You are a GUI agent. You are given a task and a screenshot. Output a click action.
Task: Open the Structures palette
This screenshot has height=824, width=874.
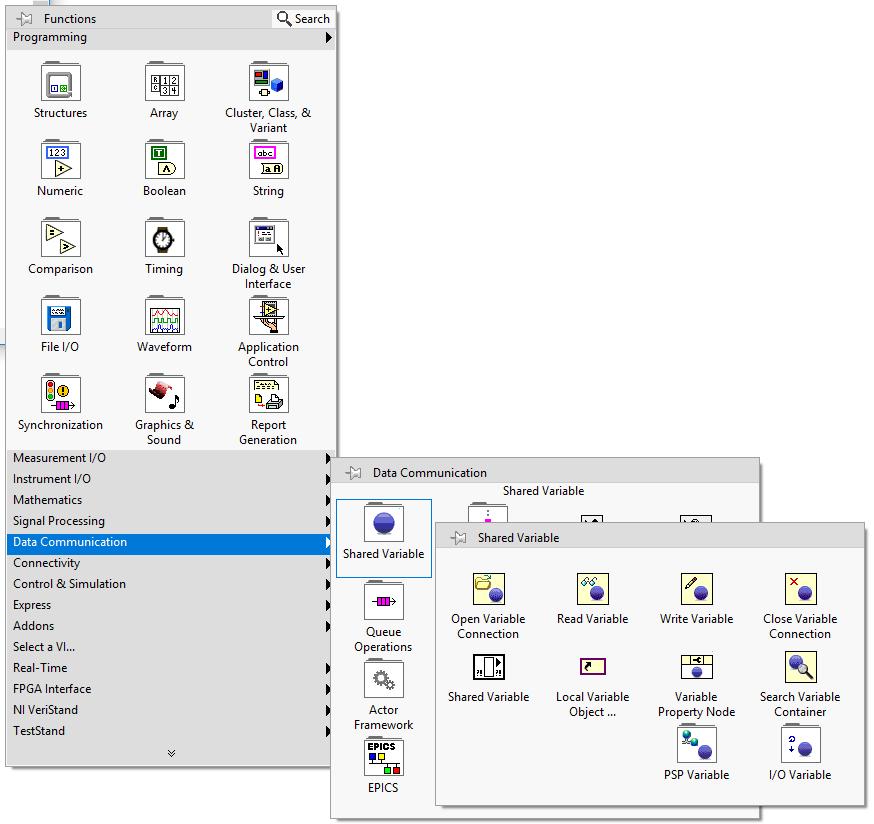point(60,83)
